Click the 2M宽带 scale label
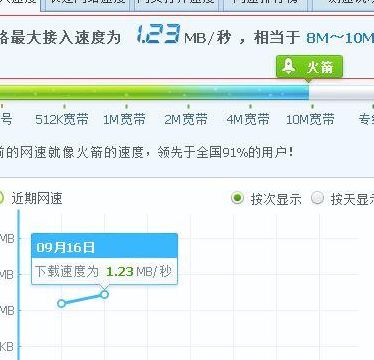This screenshot has width=374, height=360. point(186,119)
